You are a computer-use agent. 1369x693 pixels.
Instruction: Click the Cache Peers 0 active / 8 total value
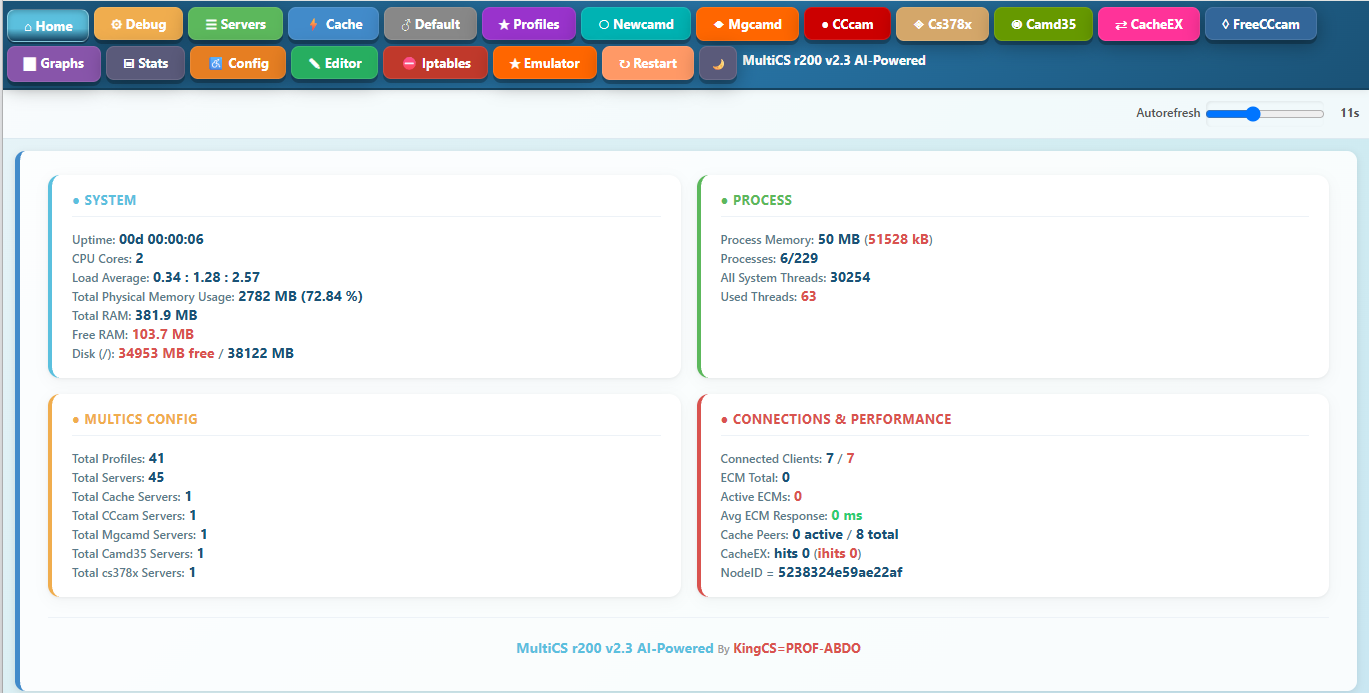(846, 534)
